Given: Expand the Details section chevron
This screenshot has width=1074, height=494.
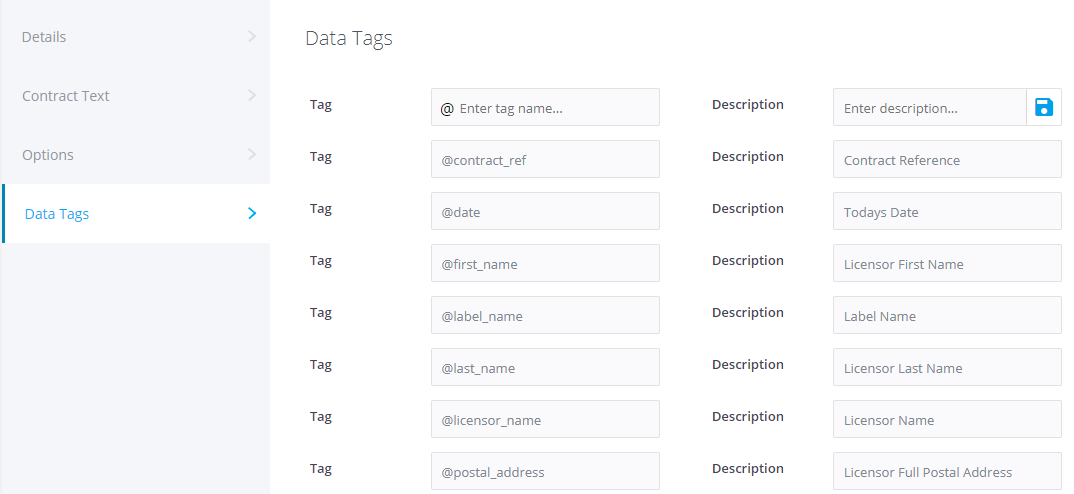Looking at the screenshot, I should click(251, 37).
